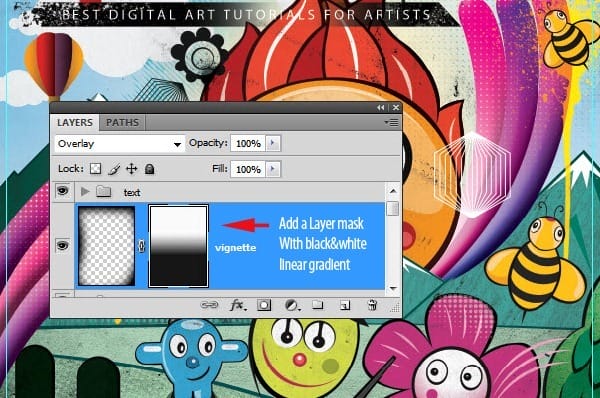Image resolution: width=600 pixels, height=398 pixels.
Task: Open the Fill slider arrow
Action: pos(273,169)
